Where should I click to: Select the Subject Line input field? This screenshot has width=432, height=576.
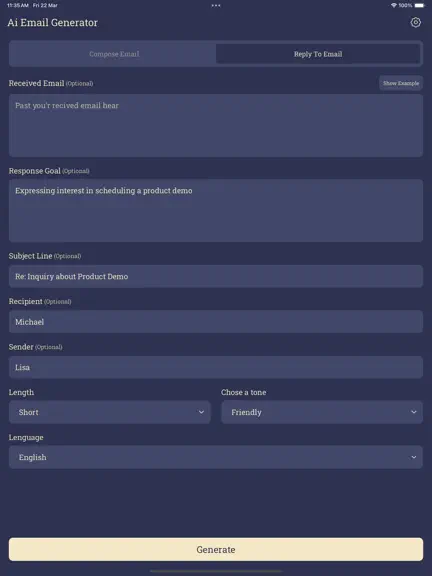(x=216, y=276)
